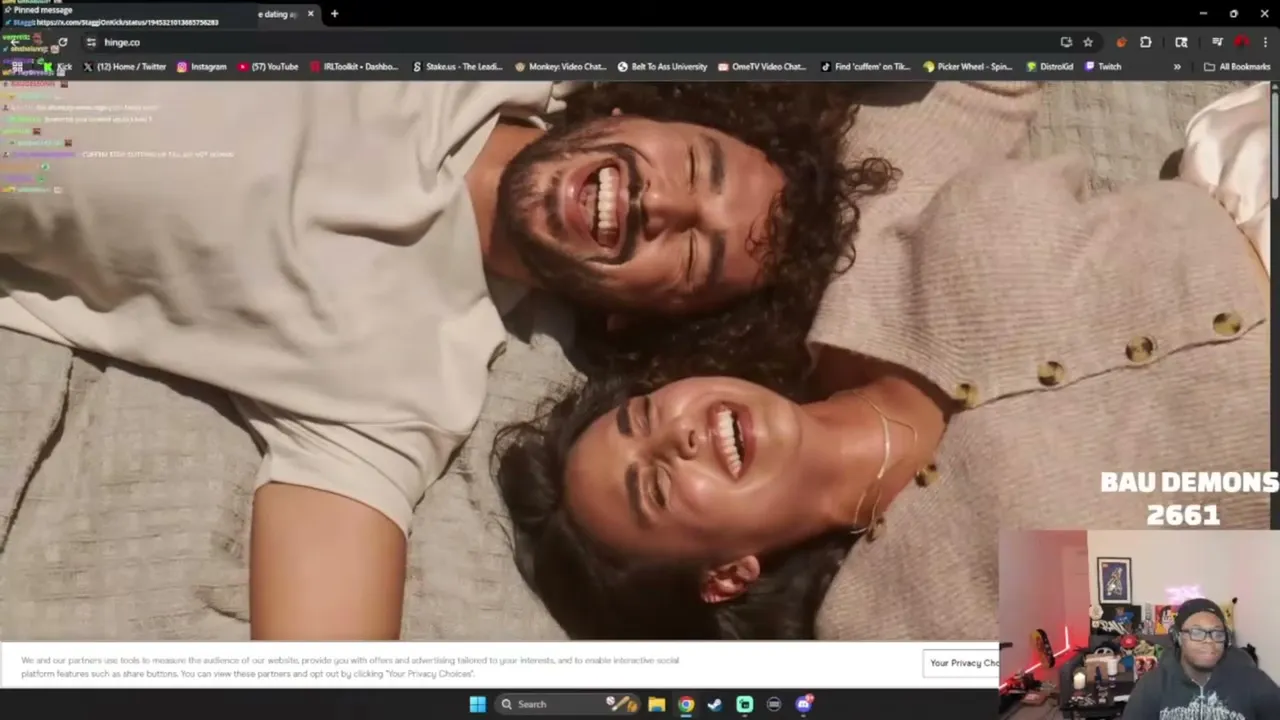Viewport: 1280px width, 720px height.
Task: Click the Chrome taskbar icon
Action: pyautogui.click(x=686, y=704)
